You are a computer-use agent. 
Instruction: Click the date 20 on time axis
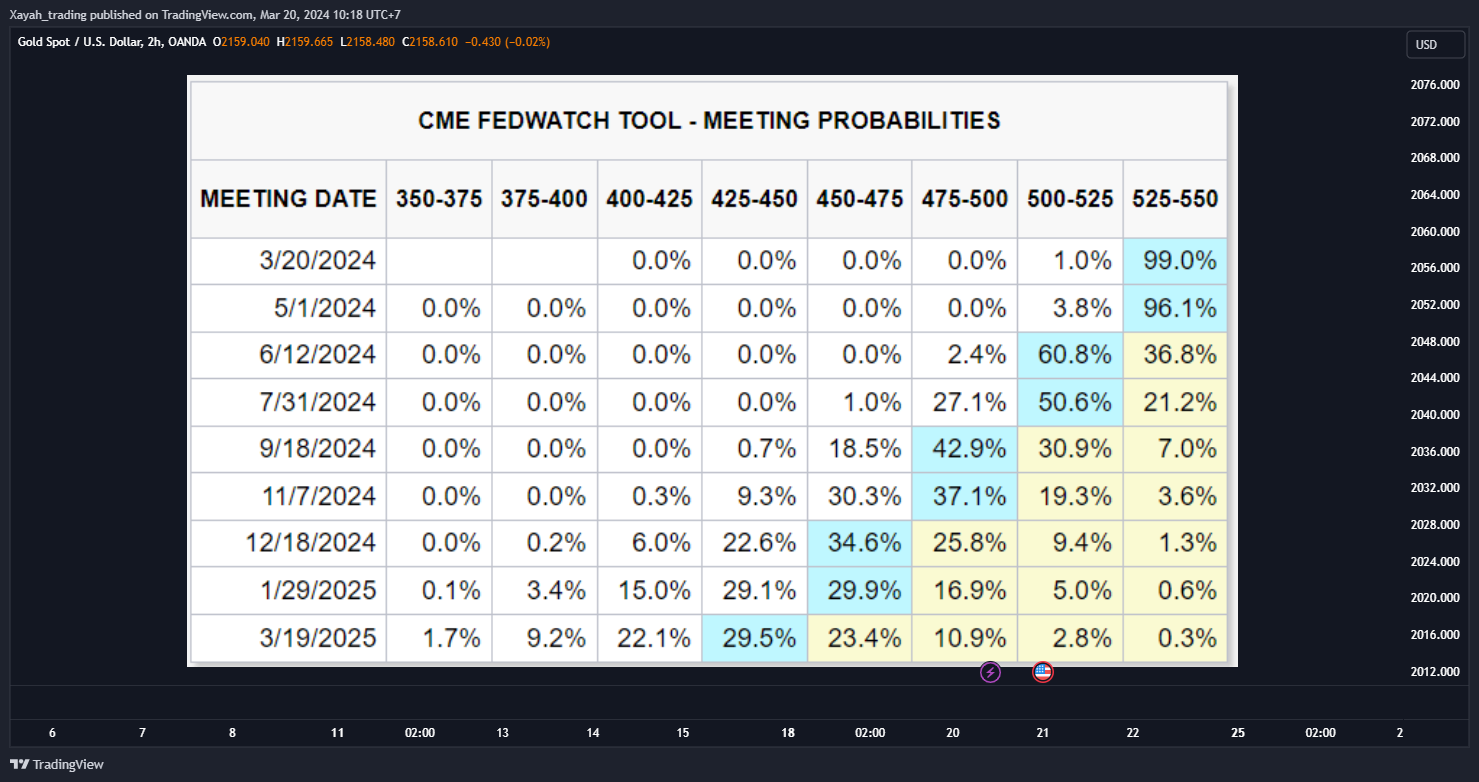coord(952,733)
